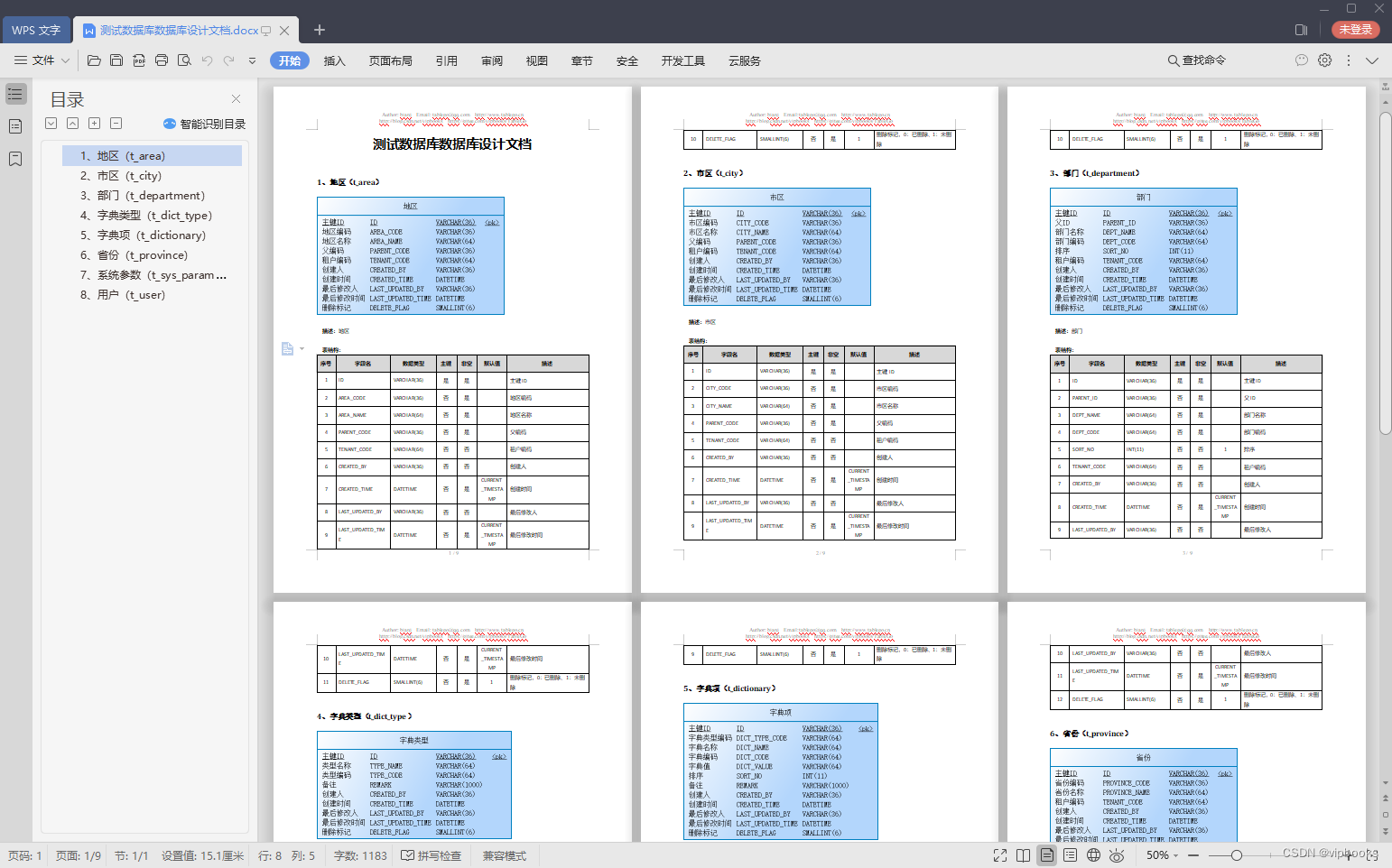Add a new tab with plus button
This screenshot has width=1392, height=868.
pos(320,30)
